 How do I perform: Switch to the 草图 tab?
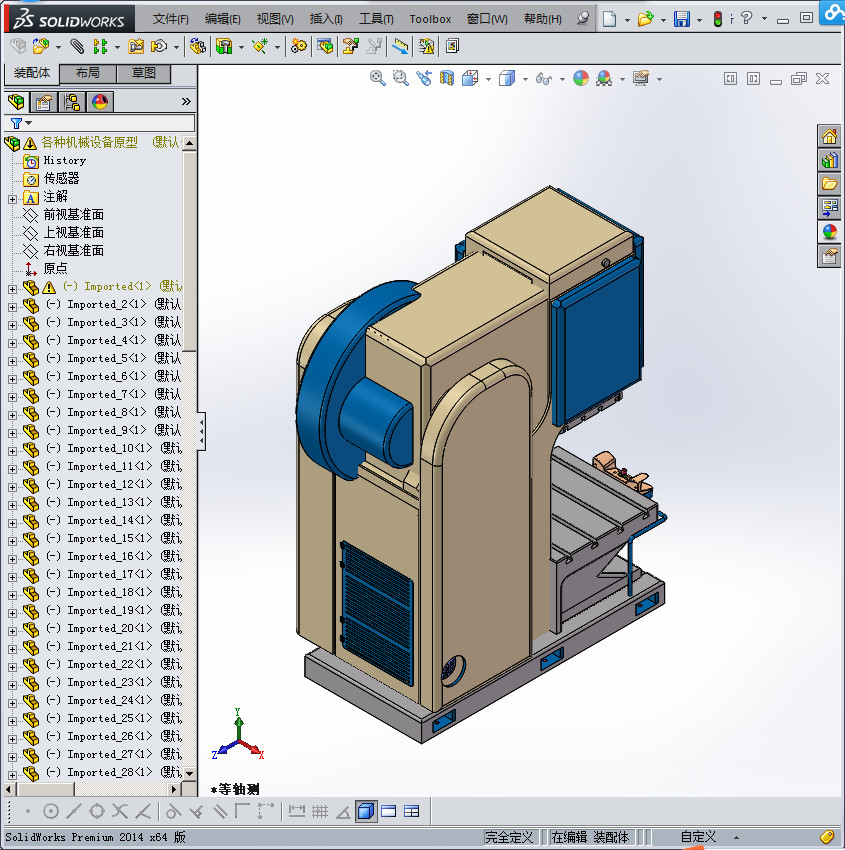pyautogui.click(x=144, y=73)
